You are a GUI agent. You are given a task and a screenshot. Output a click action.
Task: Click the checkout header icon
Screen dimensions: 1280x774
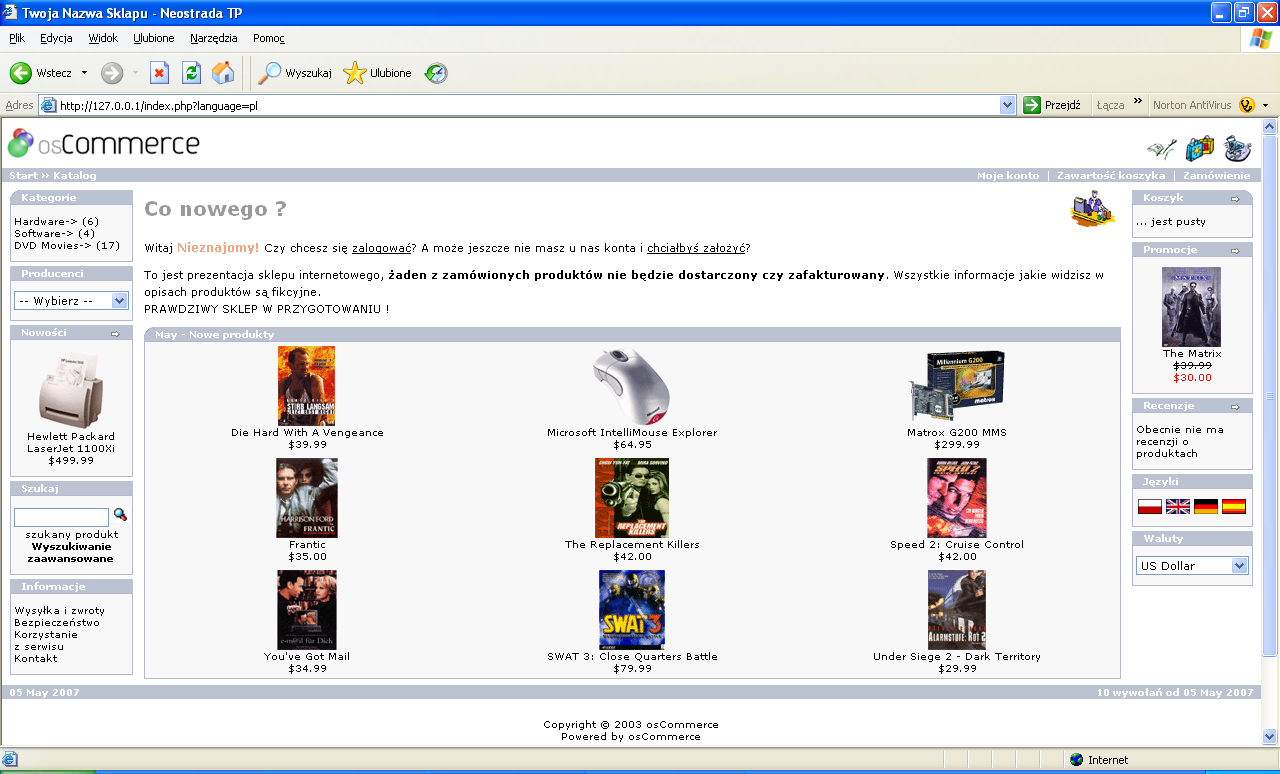[x=1238, y=149]
